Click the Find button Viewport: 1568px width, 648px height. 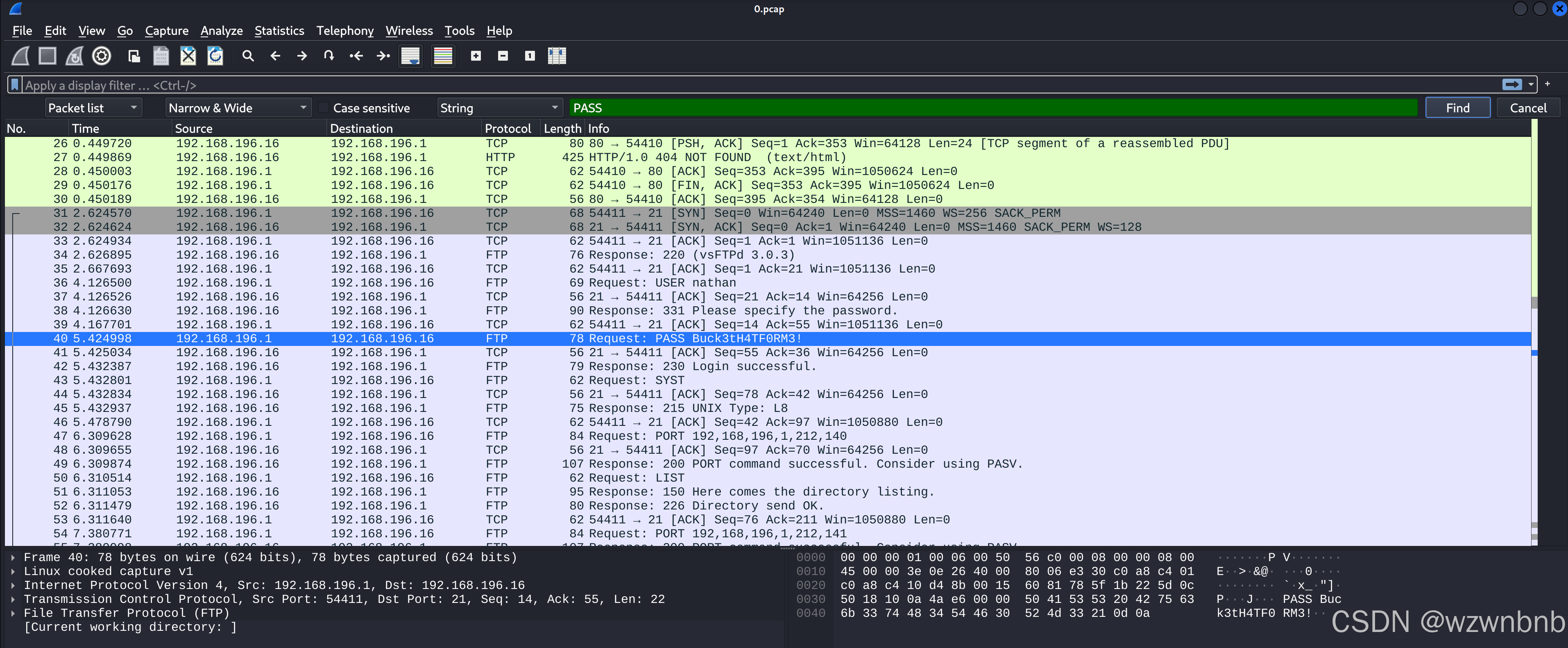pyautogui.click(x=1457, y=108)
